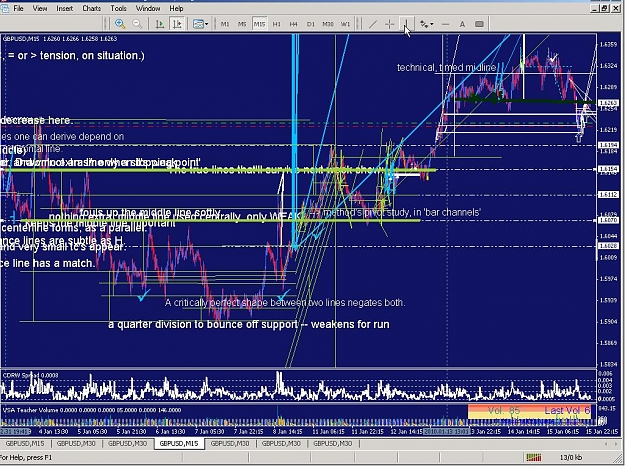Select the 'technical, timed midline' chart label
The width and height of the screenshot is (625, 469).
(447, 67)
